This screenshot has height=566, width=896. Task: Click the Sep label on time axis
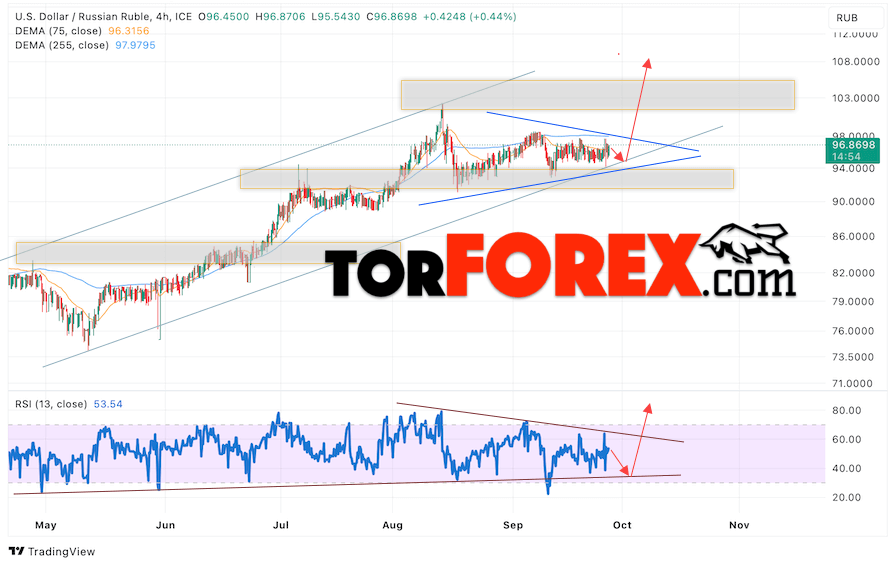[x=513, y=525]
